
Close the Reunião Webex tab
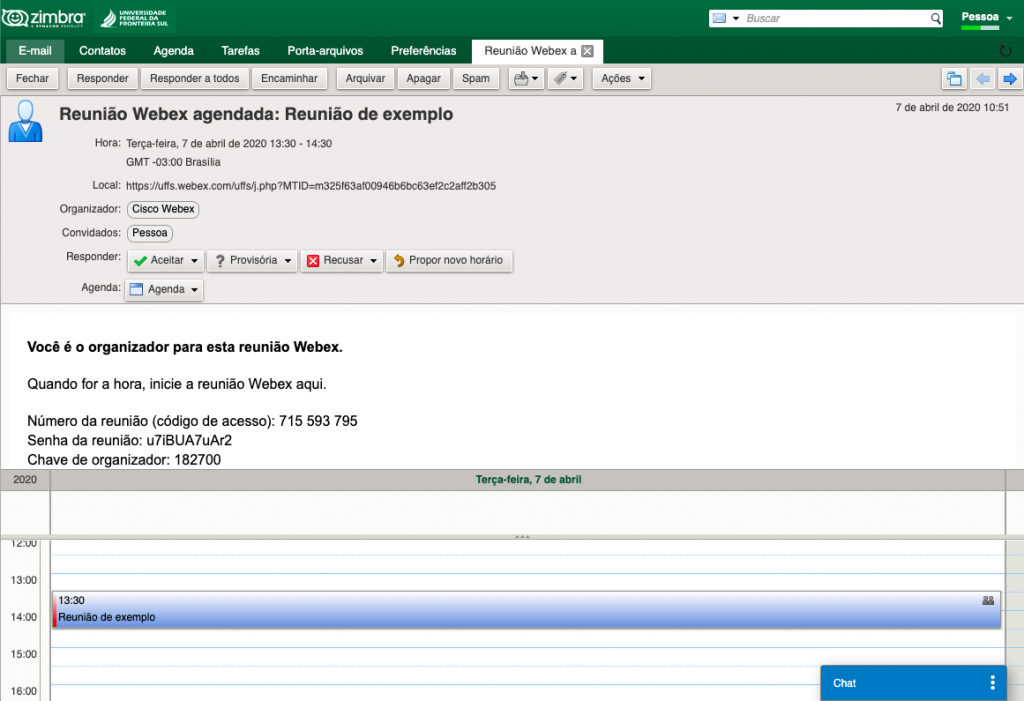coord(588,51)
